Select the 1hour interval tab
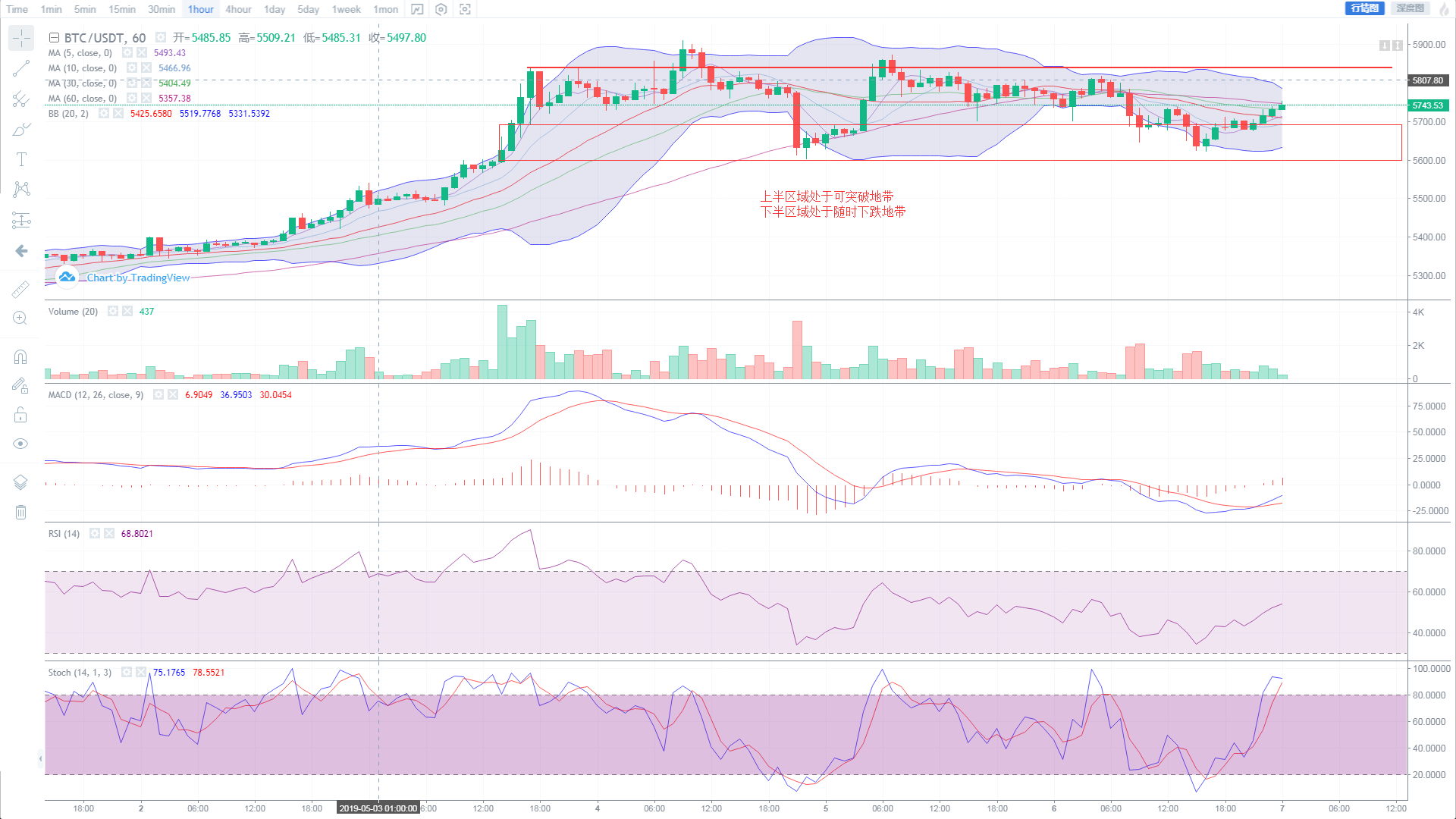Viewport: 1456px width, 819px height. point(201,9)
